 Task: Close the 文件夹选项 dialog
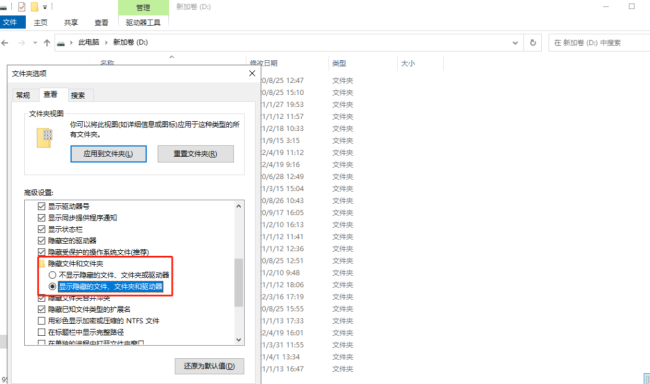point(252,73)
